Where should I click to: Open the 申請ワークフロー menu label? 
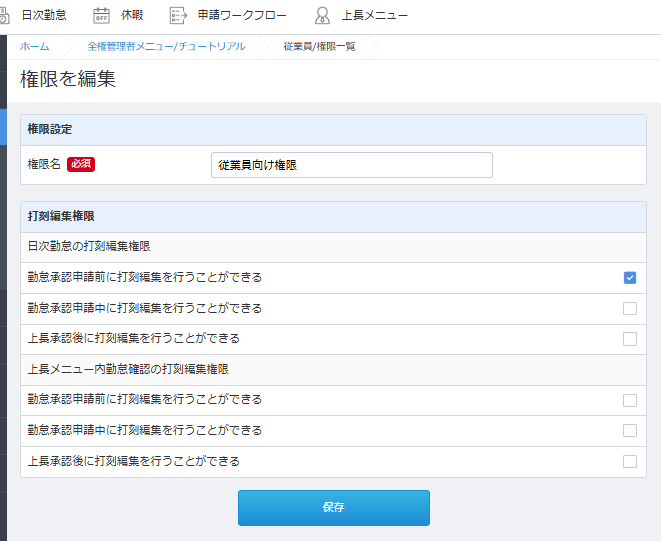tap(241, 15)
